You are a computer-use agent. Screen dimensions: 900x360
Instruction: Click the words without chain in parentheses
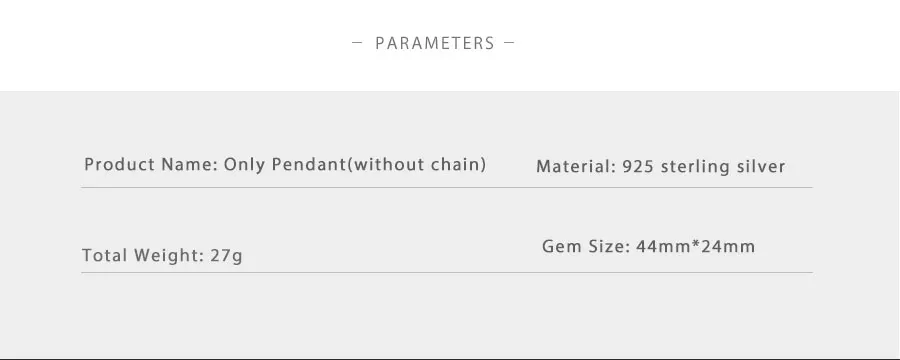tap(419, 165)
